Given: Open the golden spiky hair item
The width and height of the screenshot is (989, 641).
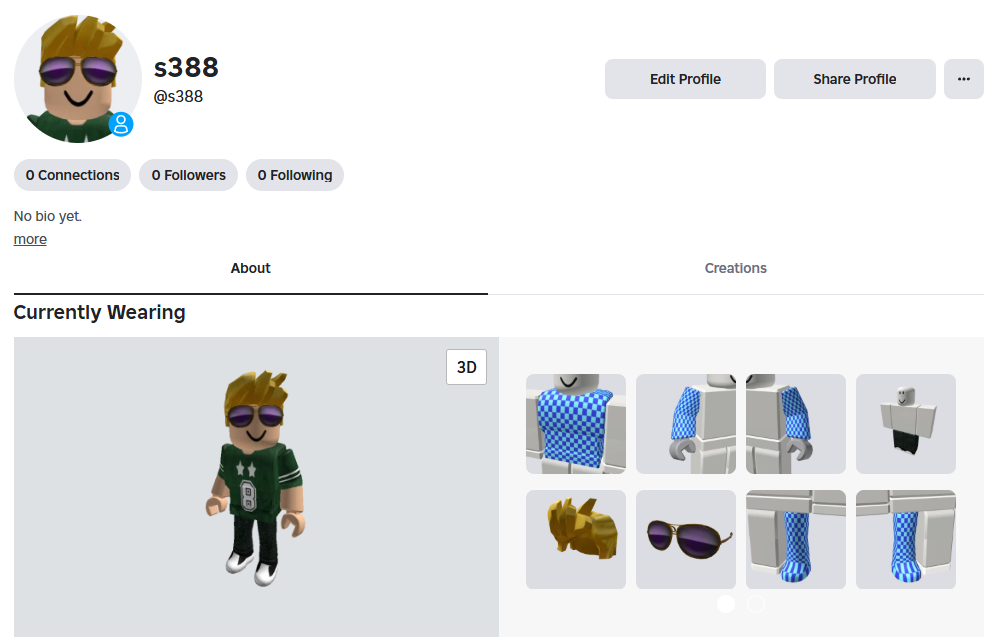Looking at the screenshot, I should (576, 539).
